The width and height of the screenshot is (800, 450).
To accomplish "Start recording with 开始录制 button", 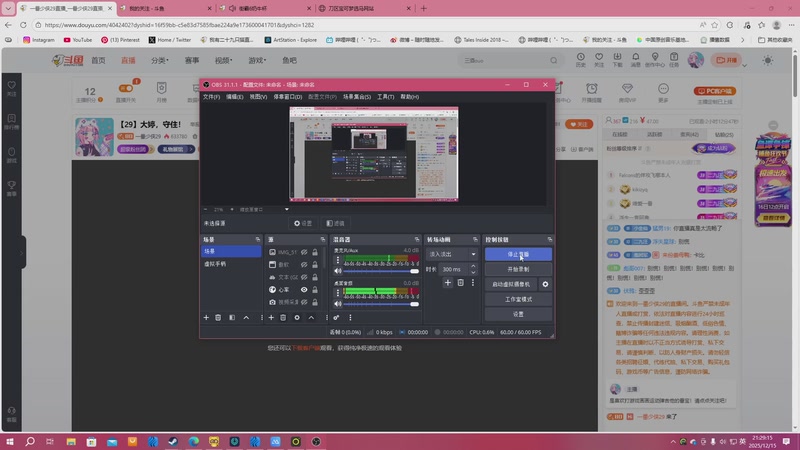I will click(x=518, y=269).
